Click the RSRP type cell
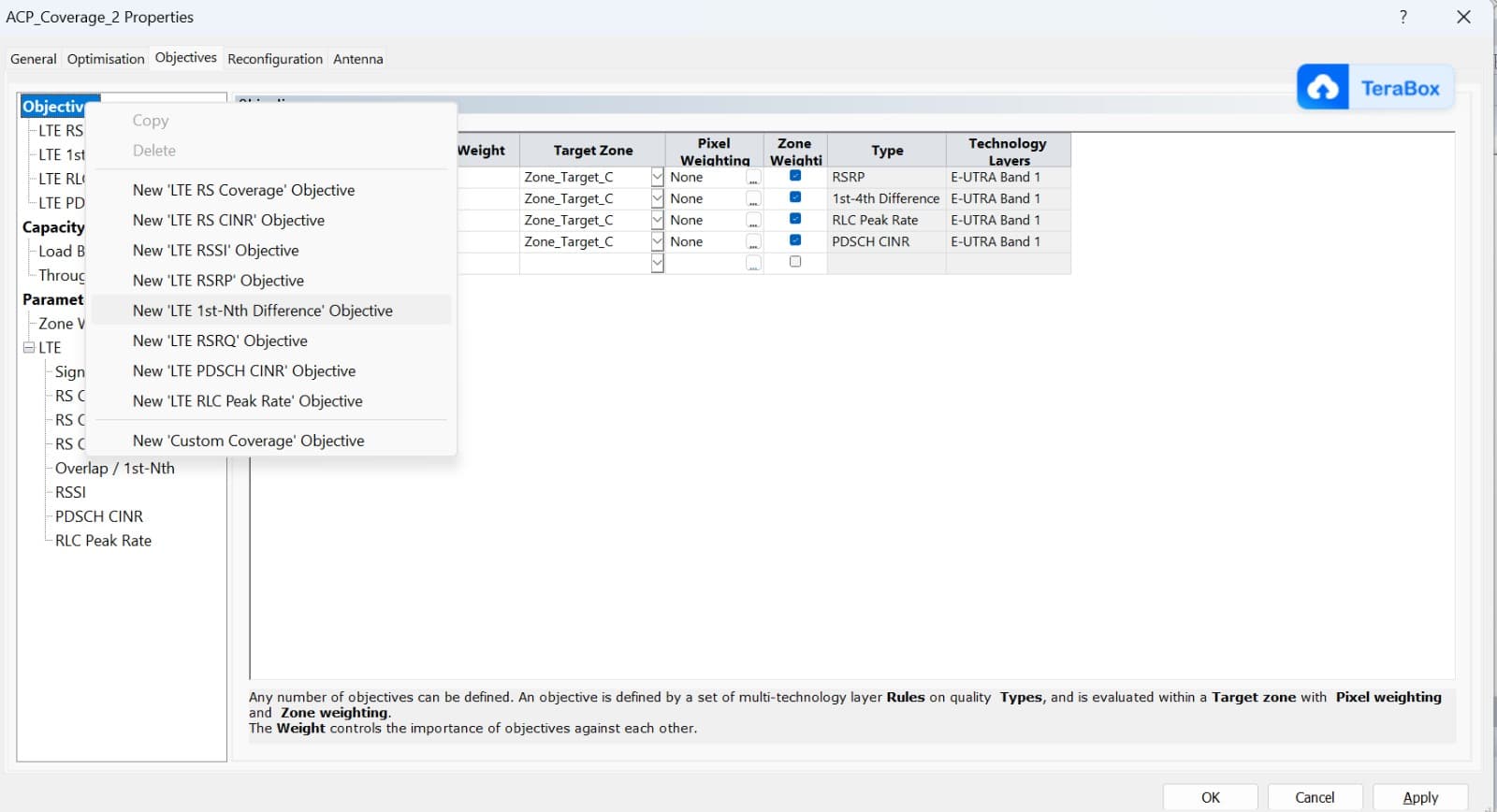This screenshot has height=812, width=1497. 887,177
